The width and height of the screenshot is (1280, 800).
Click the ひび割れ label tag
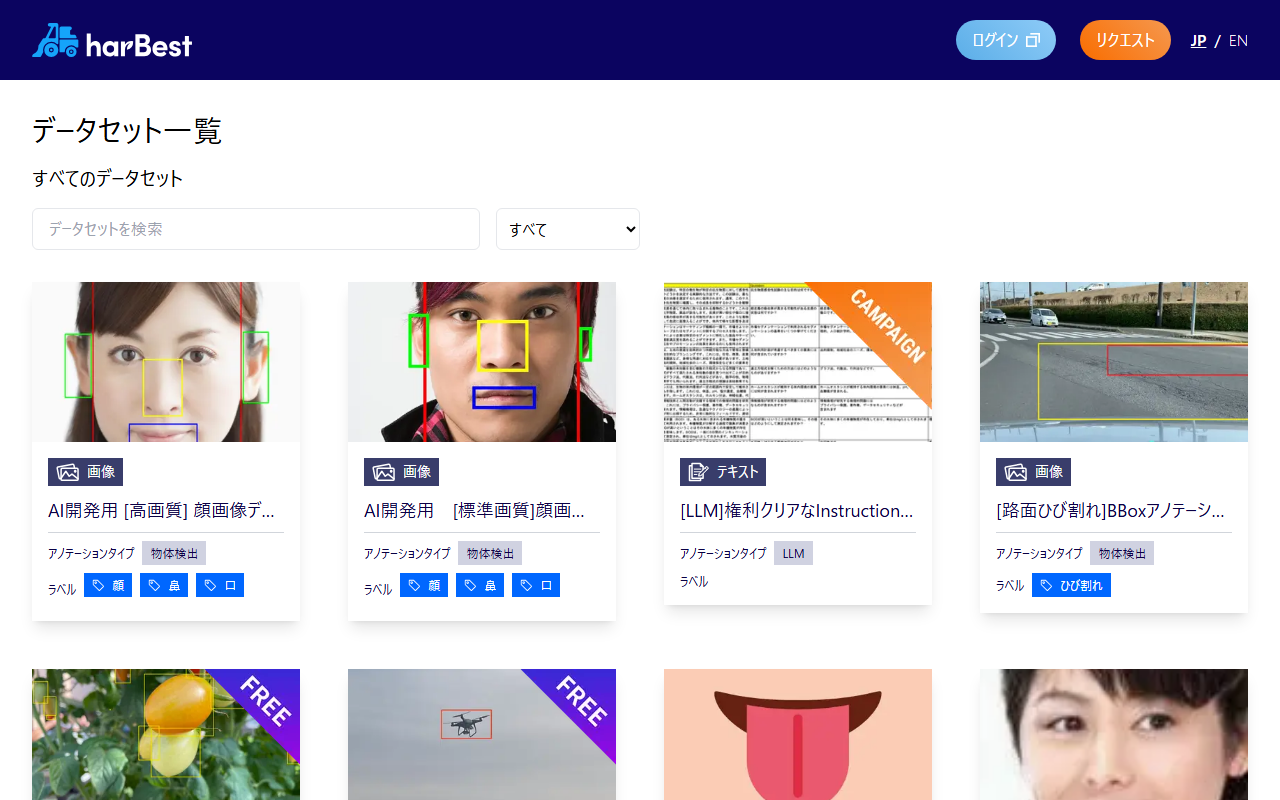pos(1071,585)
